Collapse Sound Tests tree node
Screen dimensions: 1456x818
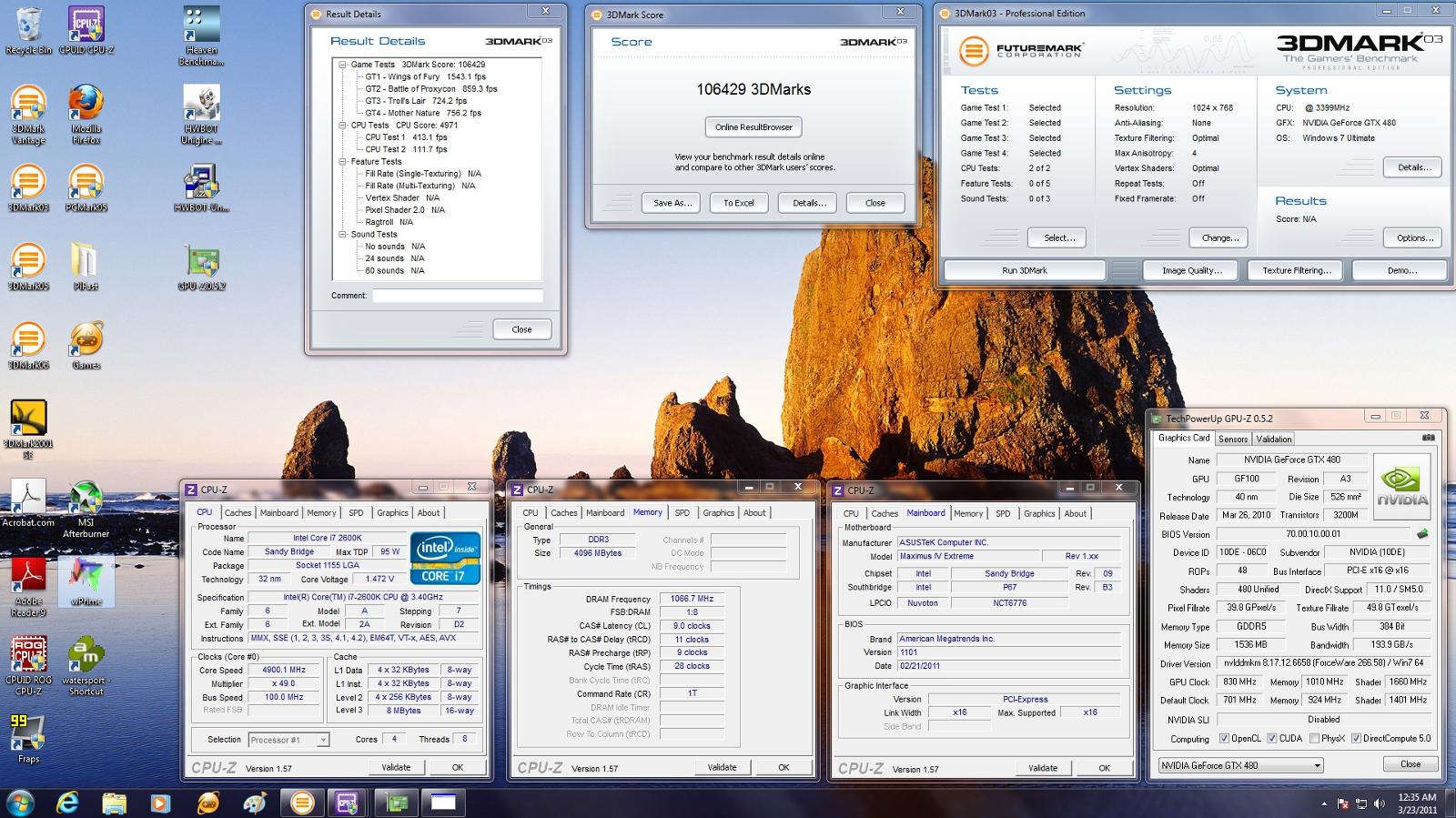343,235
